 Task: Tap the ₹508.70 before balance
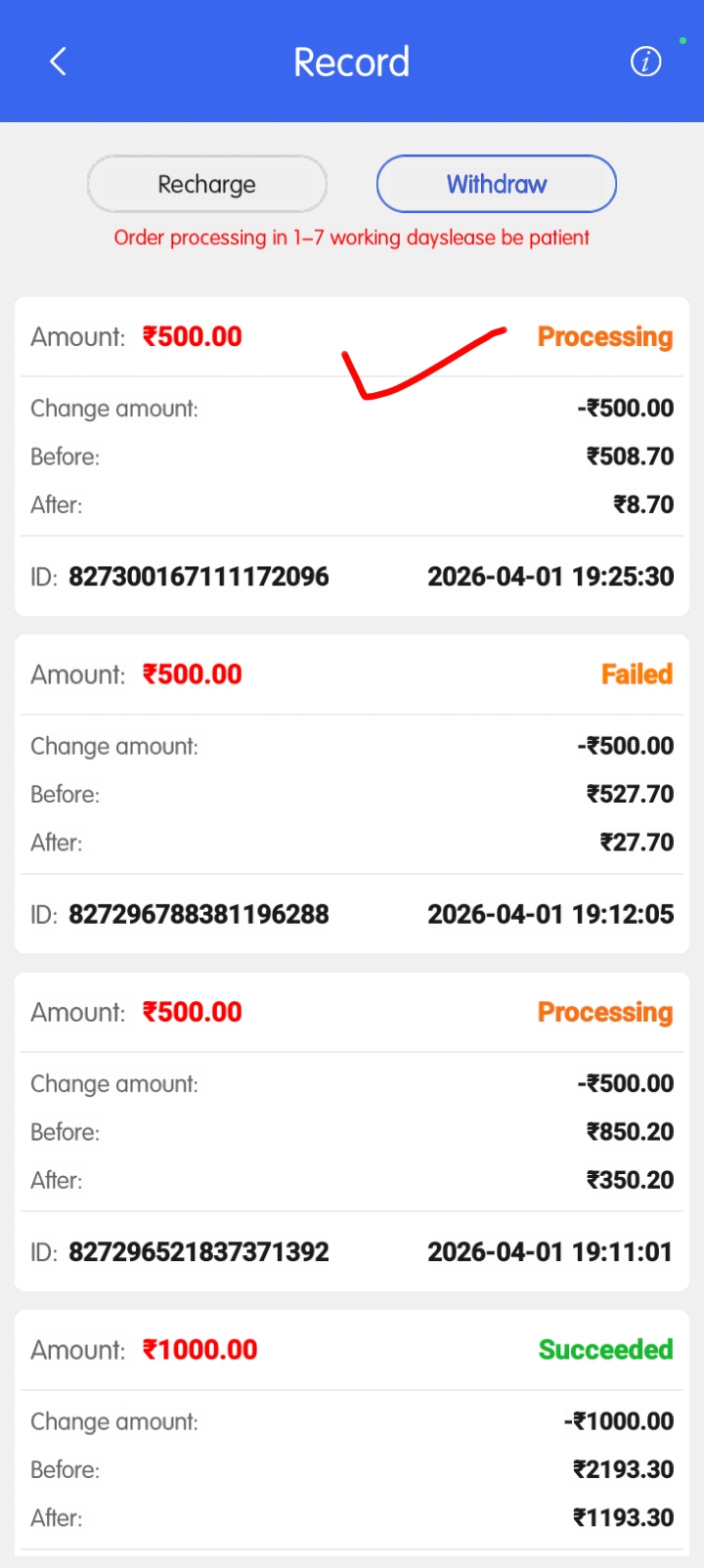point(630,457)
